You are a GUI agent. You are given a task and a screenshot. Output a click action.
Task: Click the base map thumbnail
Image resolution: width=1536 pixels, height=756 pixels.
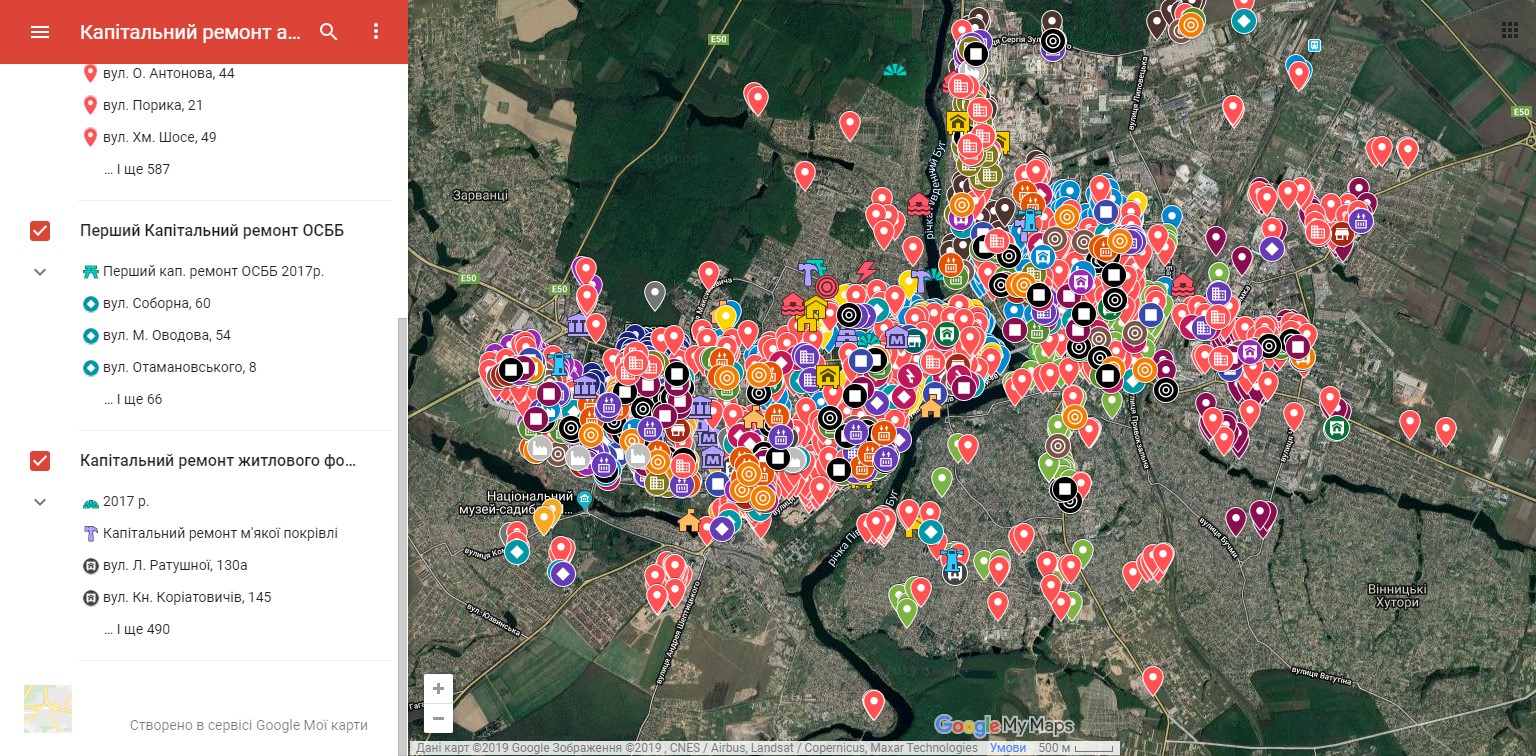(x=48, y=709)
